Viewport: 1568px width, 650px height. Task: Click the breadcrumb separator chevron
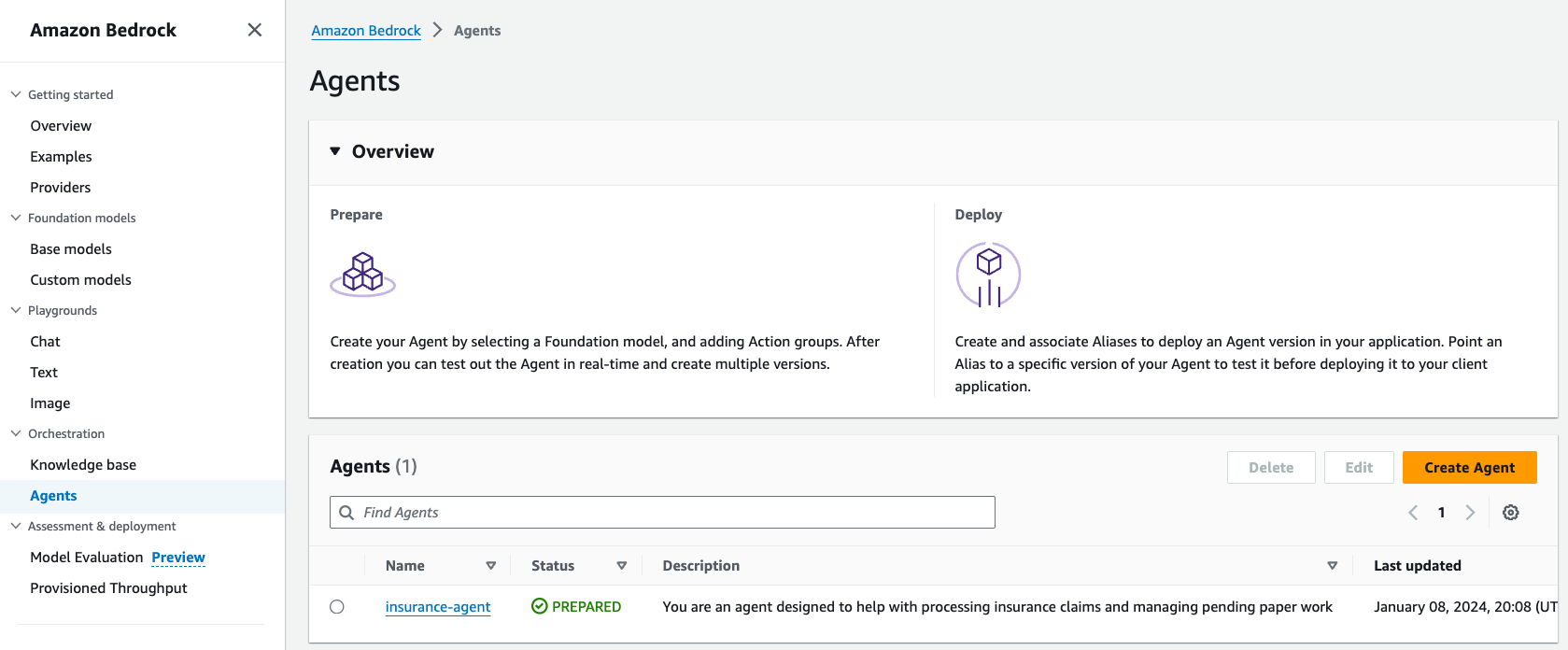pyautogui.click(x=437, y=30)
